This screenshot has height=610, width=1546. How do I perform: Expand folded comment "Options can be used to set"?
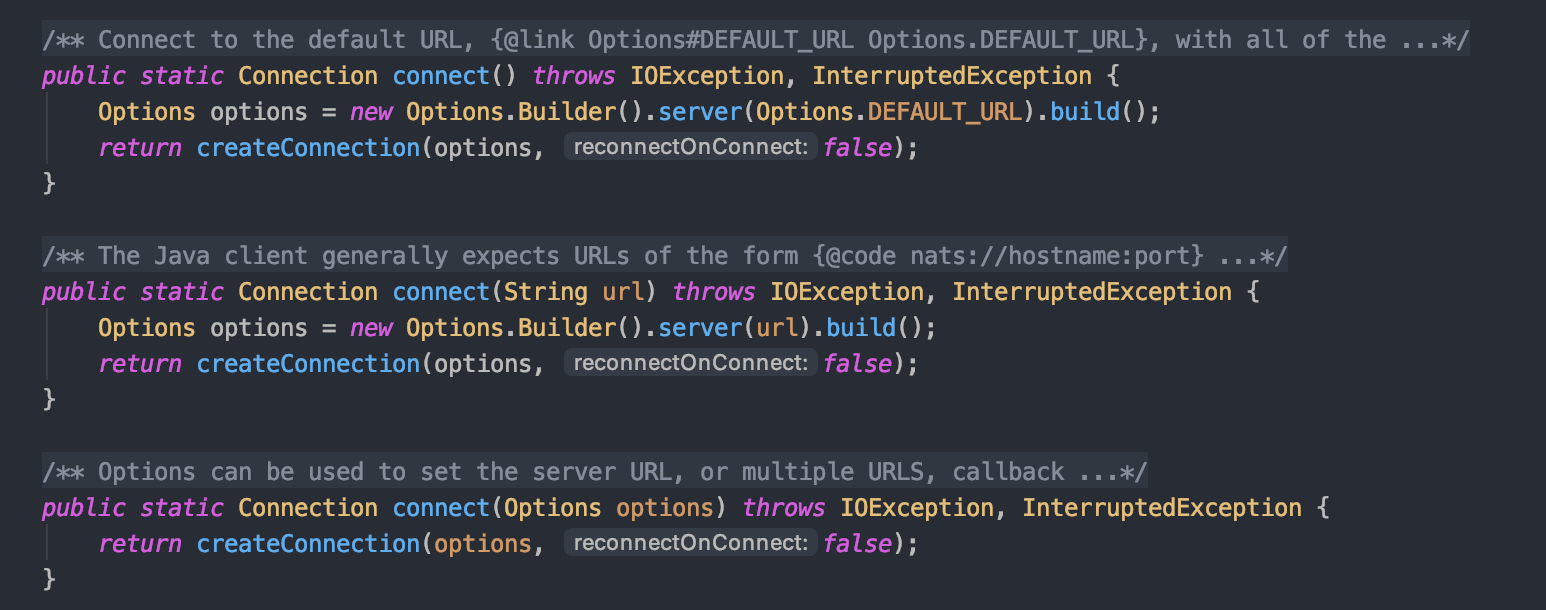(594, 472)
